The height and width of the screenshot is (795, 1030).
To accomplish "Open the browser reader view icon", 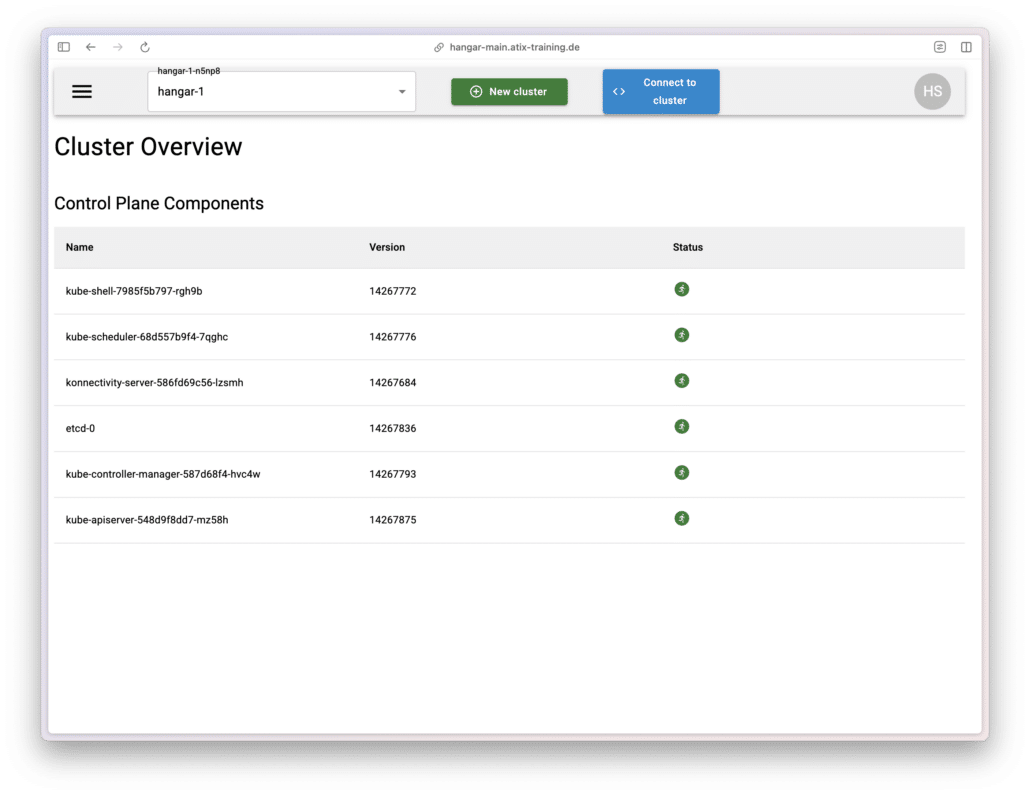I will tap(940, 47).
